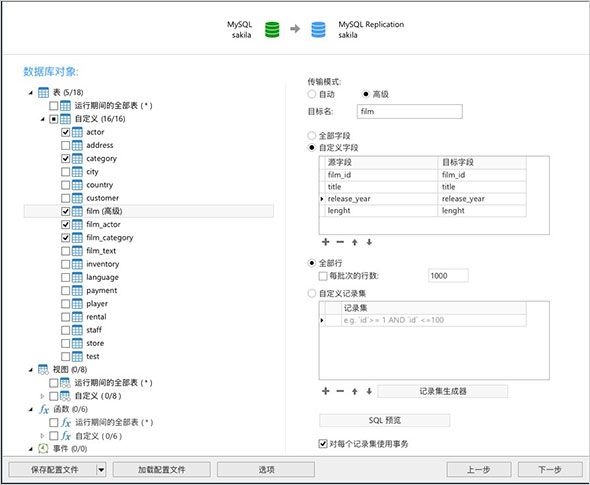Open the 保存配置文件 dropdown arrow
This screenshot has height=485, width=590.
101,470
